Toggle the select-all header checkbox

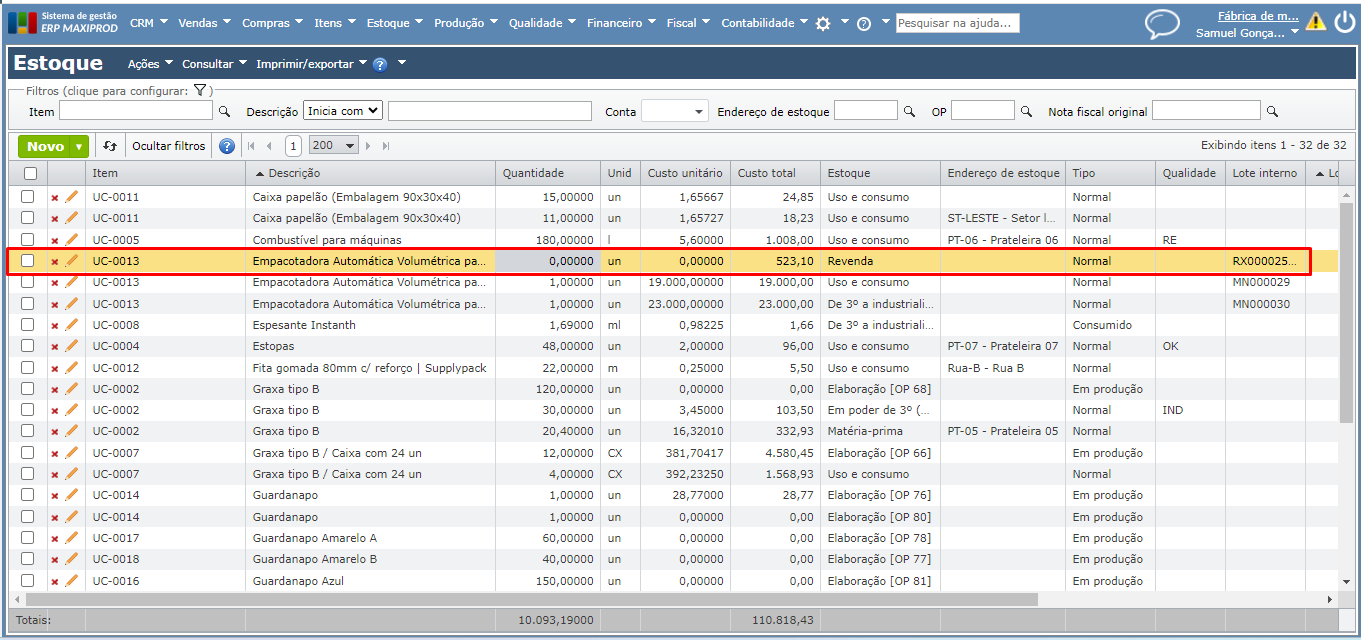coord(30,174)
